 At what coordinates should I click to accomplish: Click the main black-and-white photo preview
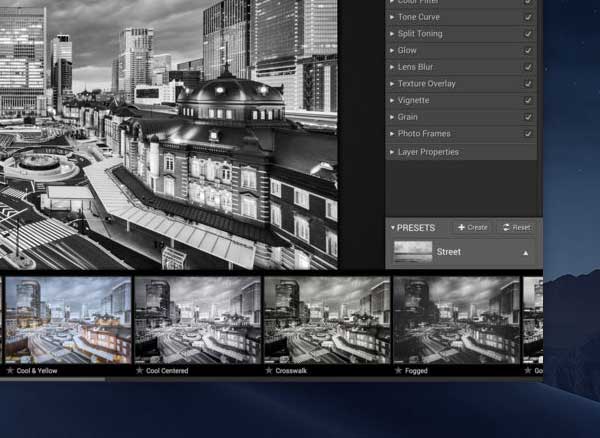169,135
